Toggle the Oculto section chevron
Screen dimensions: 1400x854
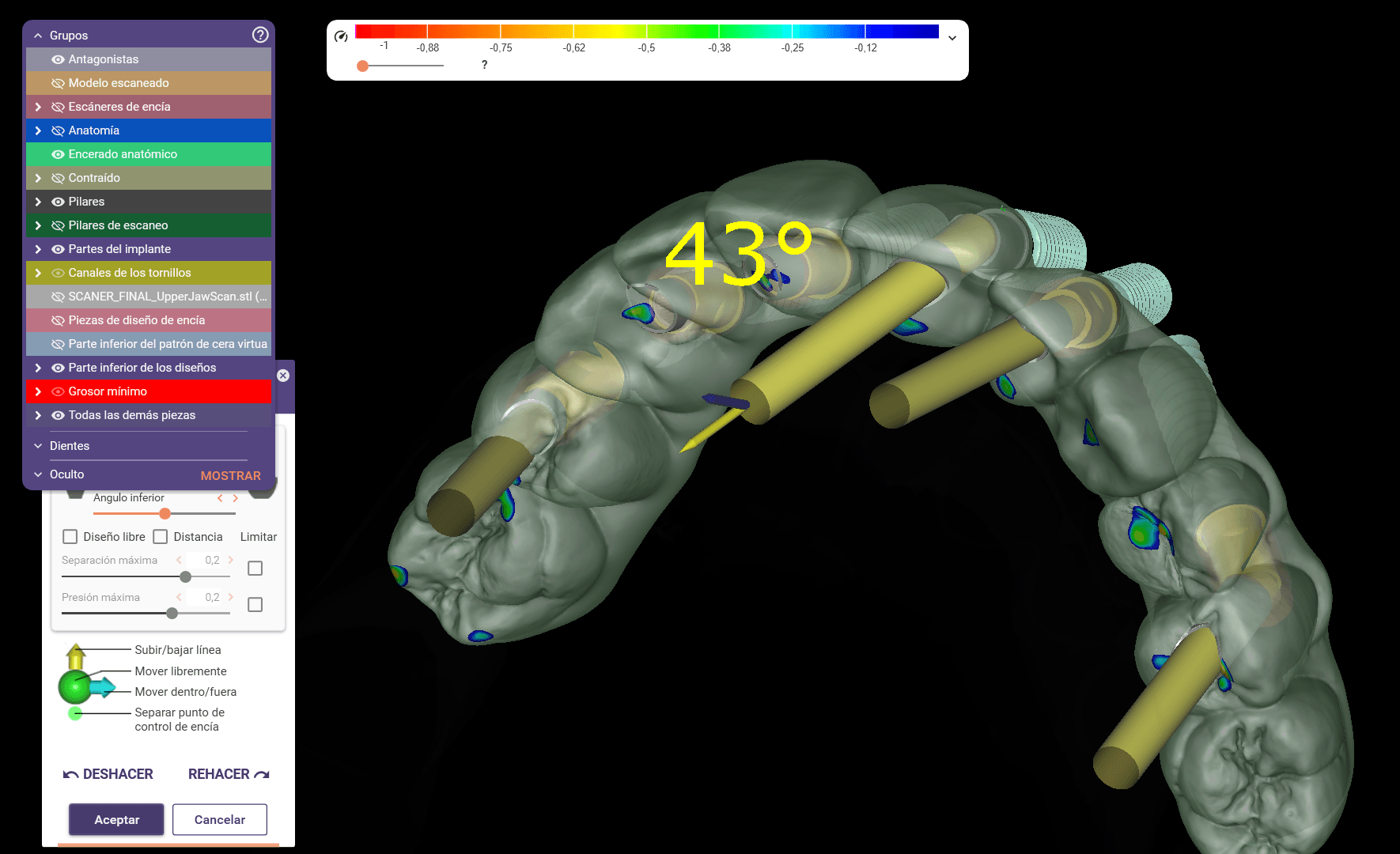(x=38, y=474)
